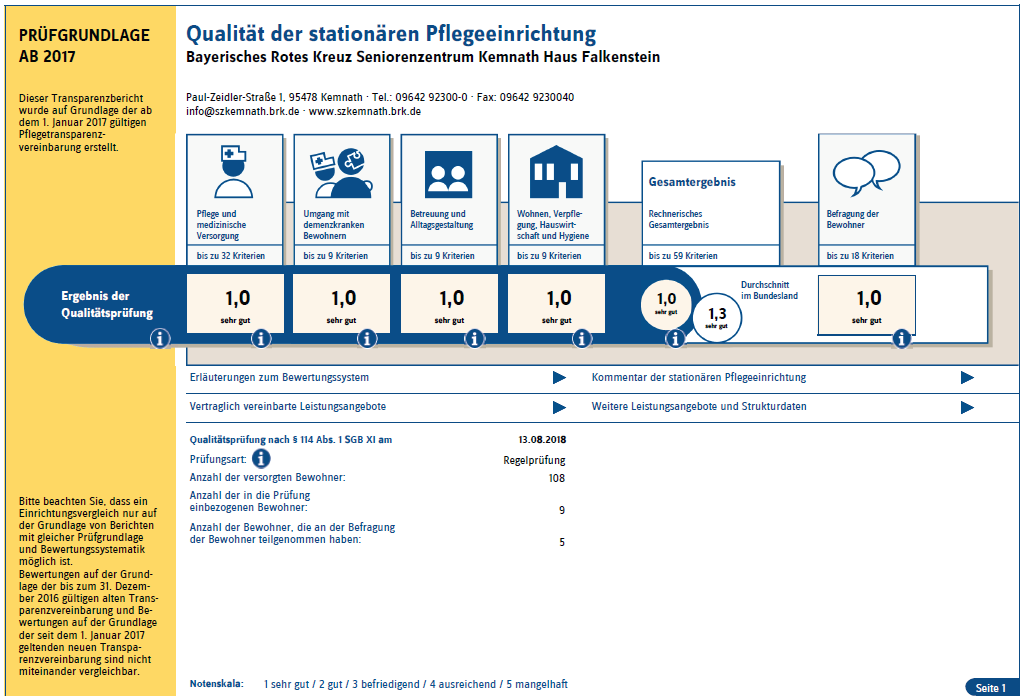Click the speech bubbles icon for Befragung der Bewohner

(x=866, y=172)
